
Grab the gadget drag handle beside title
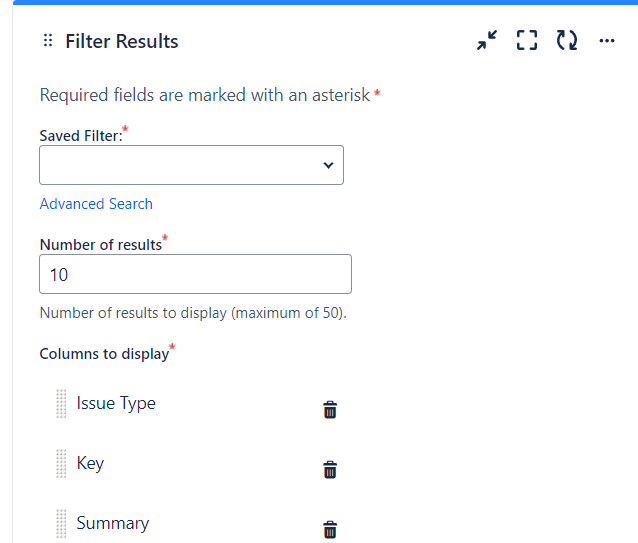point(48,41)
